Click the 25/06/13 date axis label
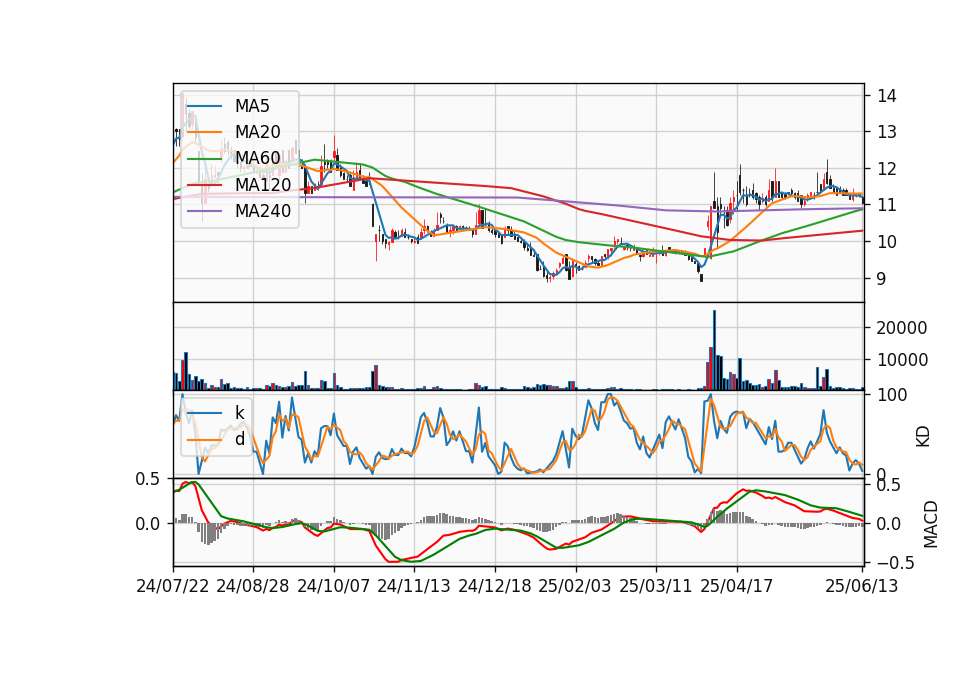The width and height of the screenshot is (960, 690). point(861,586)
